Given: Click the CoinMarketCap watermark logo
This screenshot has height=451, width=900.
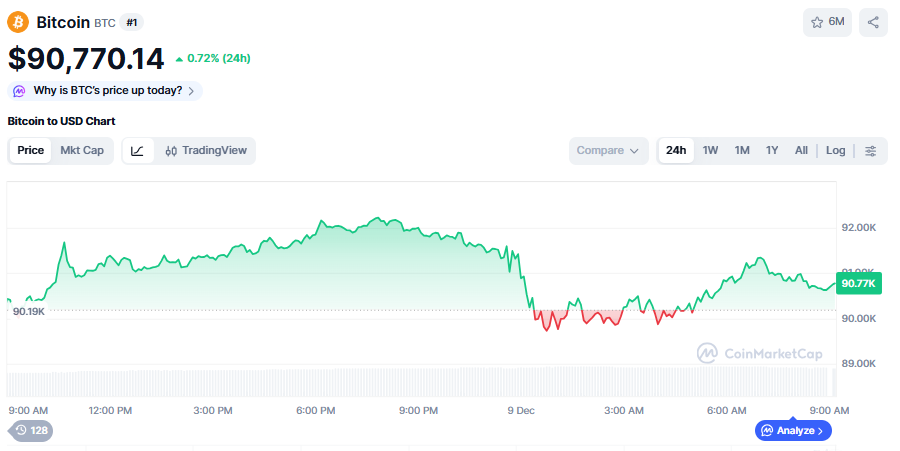Looking at the screenshot, I should pyautogui.click(x=762, y=353).
